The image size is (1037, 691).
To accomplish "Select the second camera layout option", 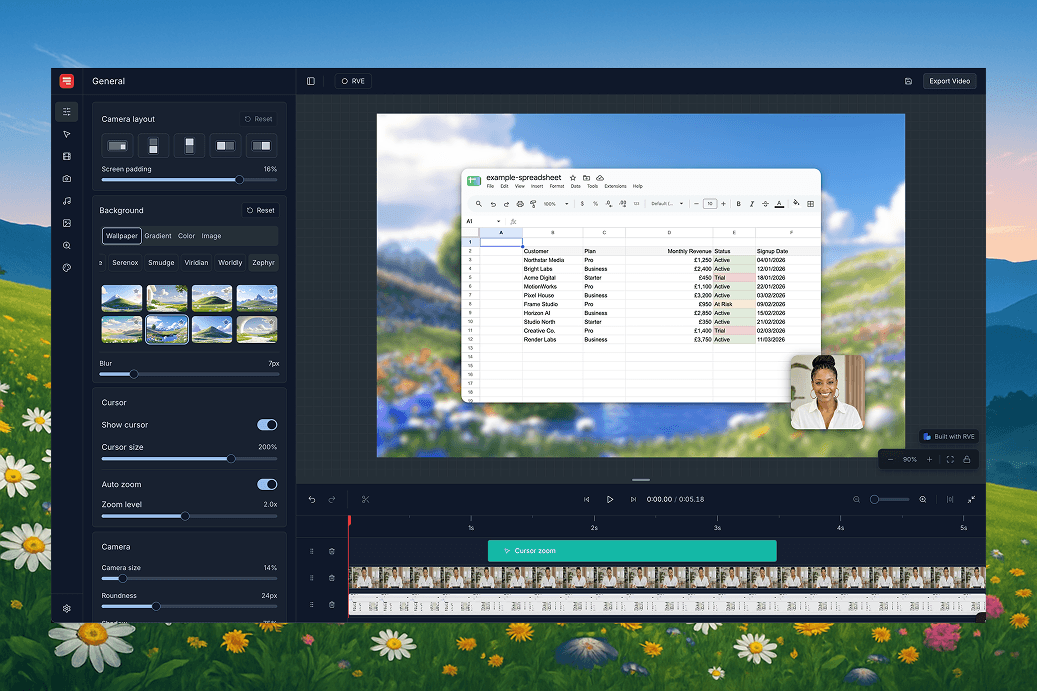I will coord(153,145).
